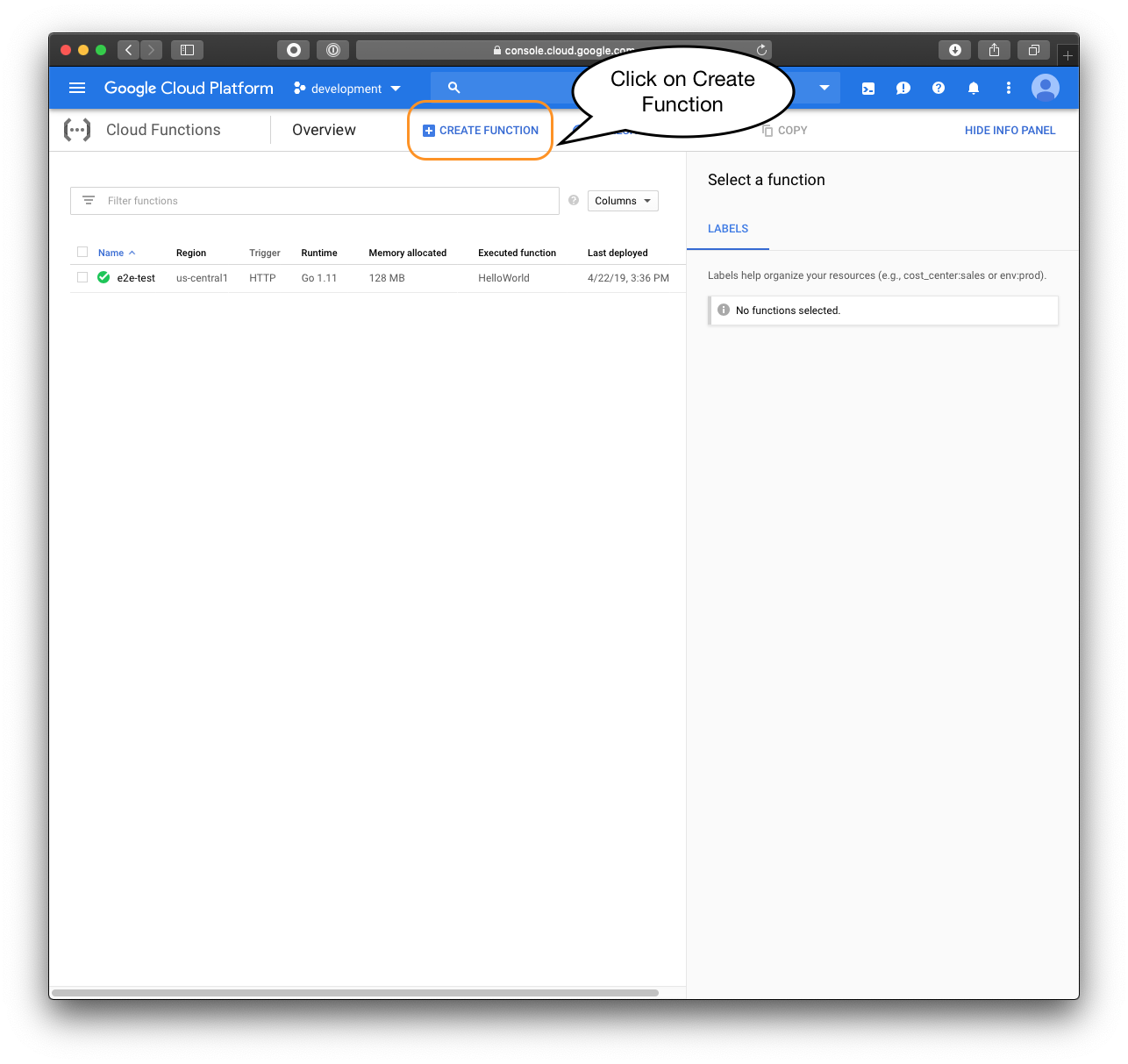Image resolution: width=1128 pixels, height=1064 pixels.
Task: Sort by Memory allocated column
Action: [408, 253]
